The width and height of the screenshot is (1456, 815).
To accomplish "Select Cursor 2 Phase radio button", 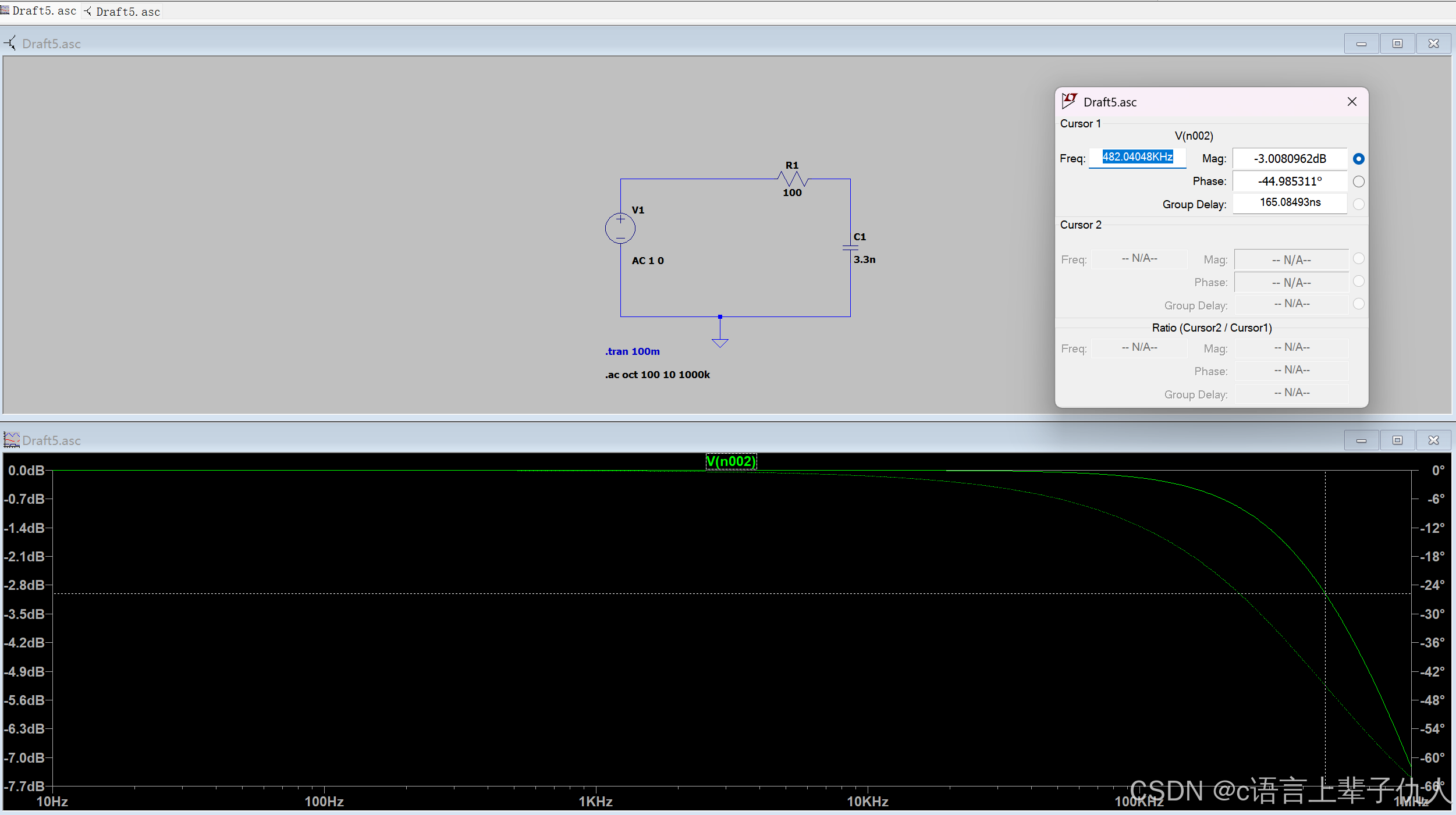I will [1358, 281].
